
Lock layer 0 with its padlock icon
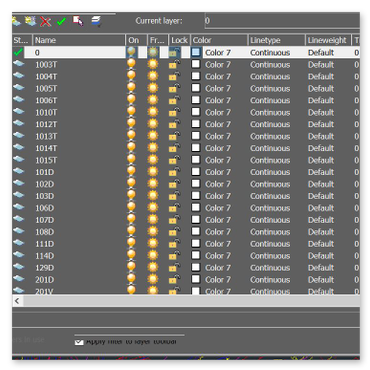pyautogui.click(x=174, y=52)
